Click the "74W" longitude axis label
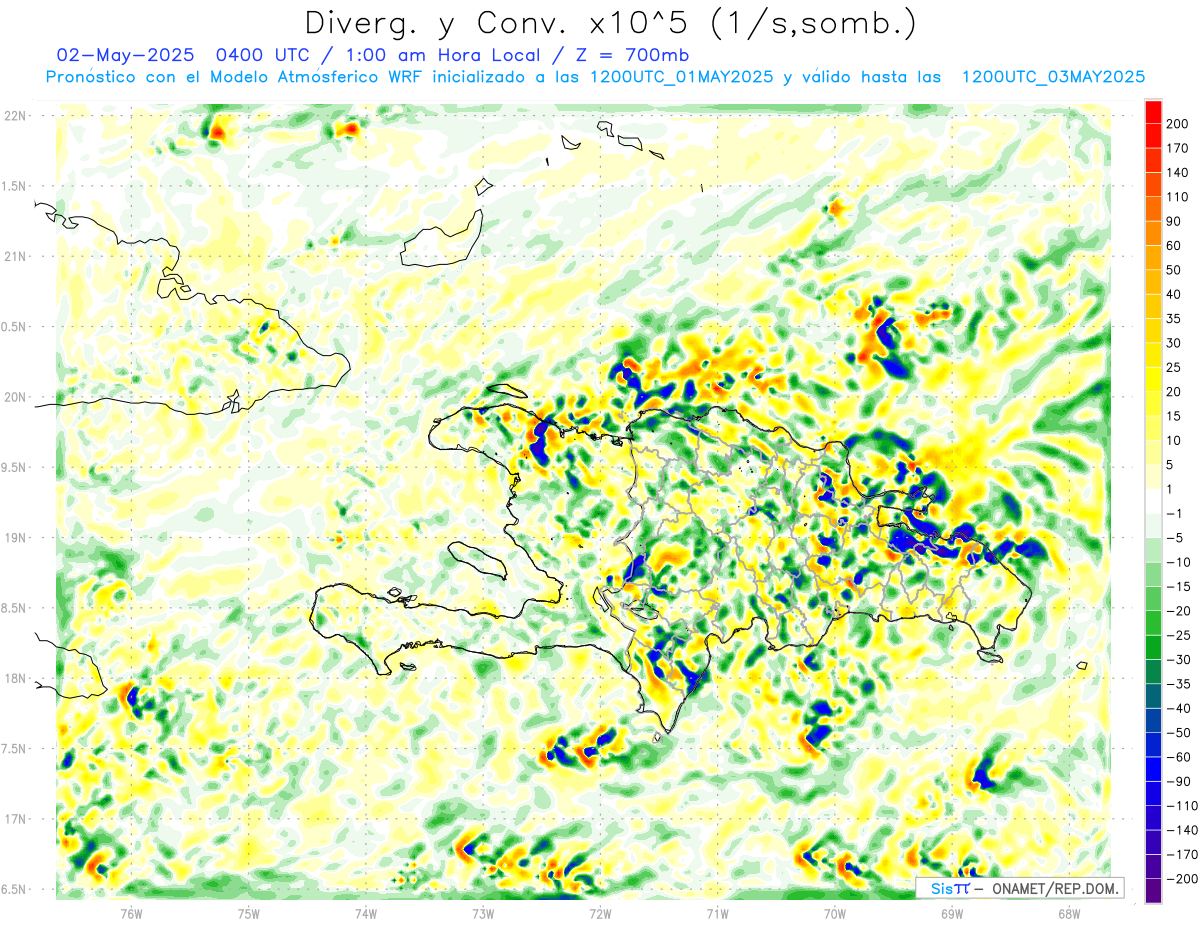 click(x=366, y=913)
